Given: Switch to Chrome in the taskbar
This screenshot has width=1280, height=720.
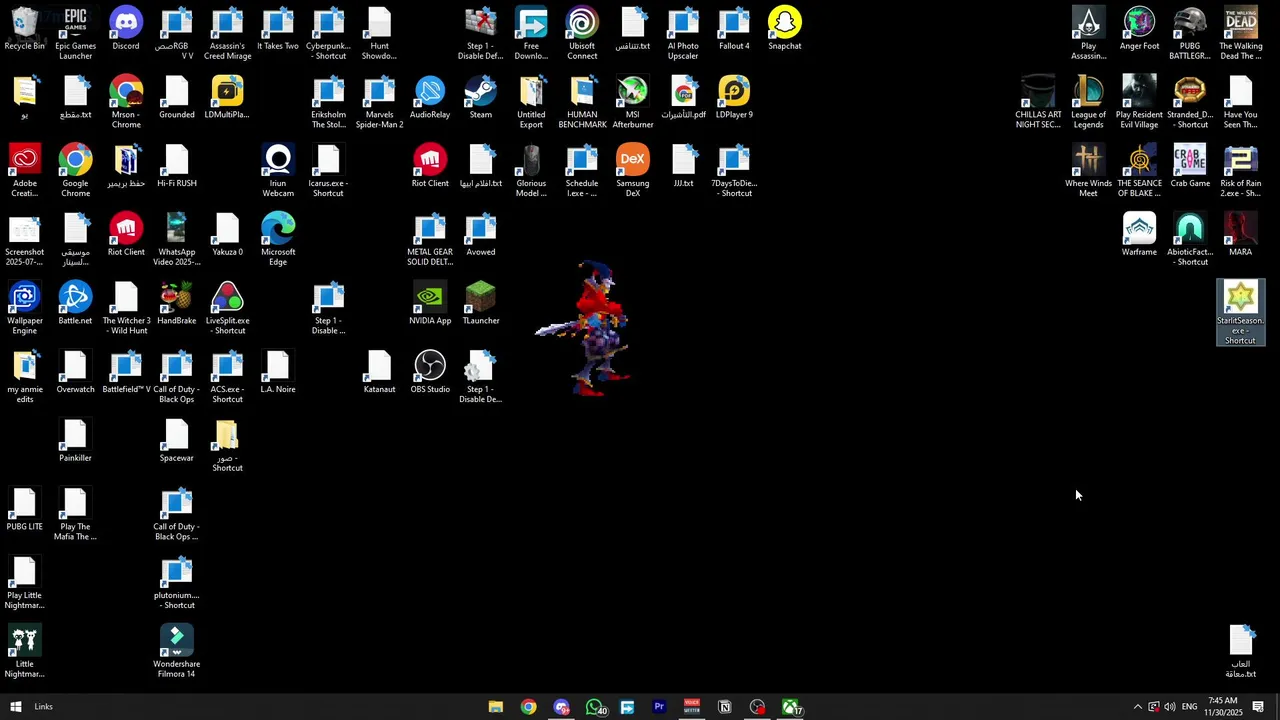Looking at the screenshot, I should (x=528, y=707).
